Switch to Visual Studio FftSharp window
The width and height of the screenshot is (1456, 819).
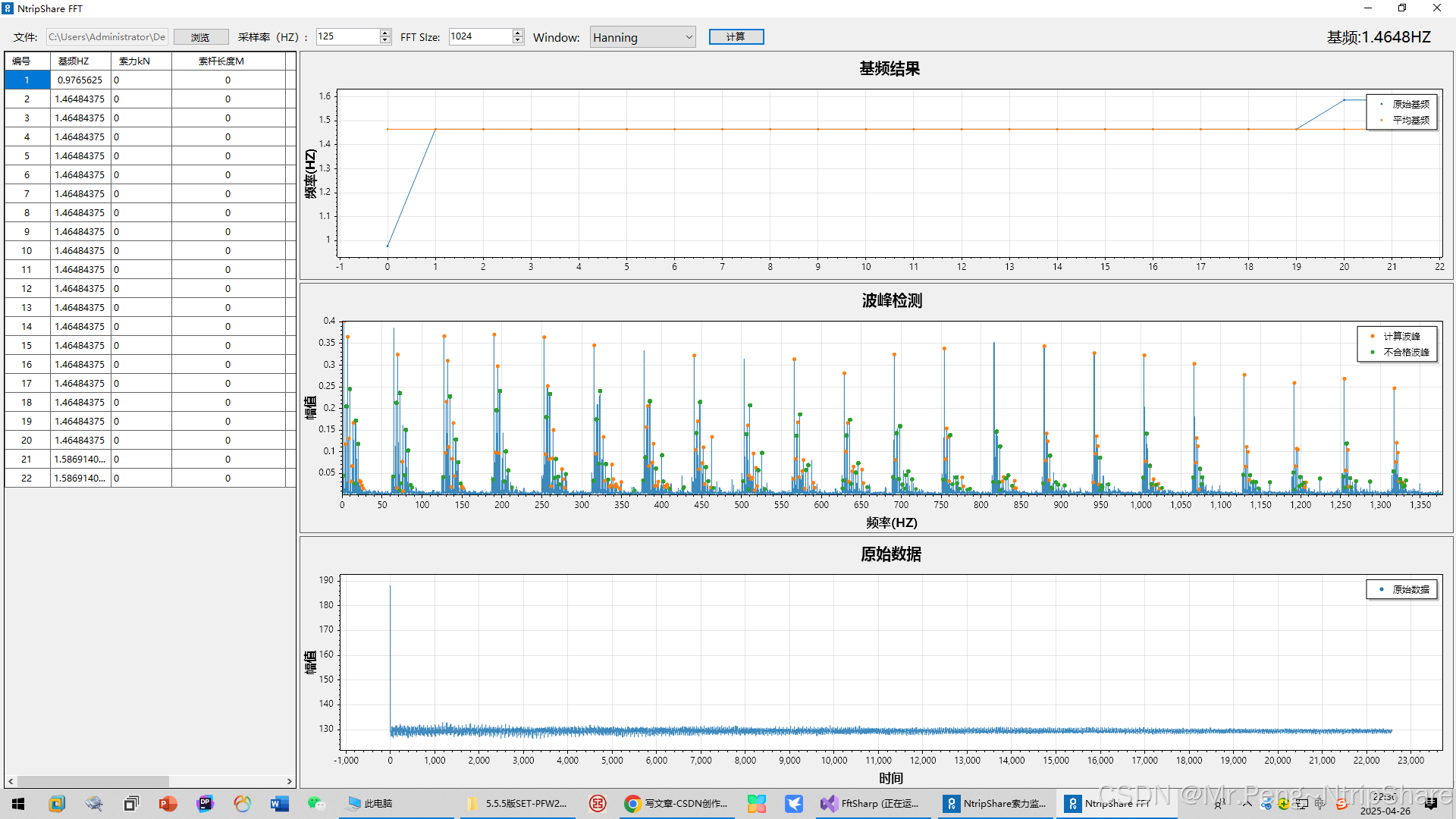(x=871, y=804)
